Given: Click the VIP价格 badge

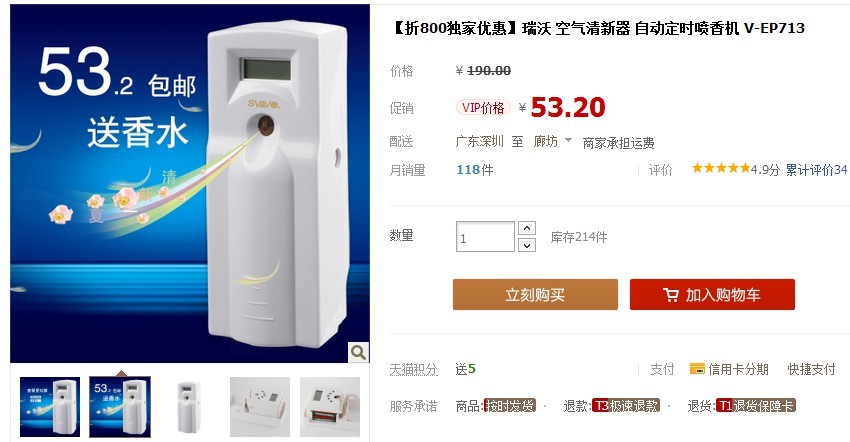Looking at the screenshot, I should [483, 107].
